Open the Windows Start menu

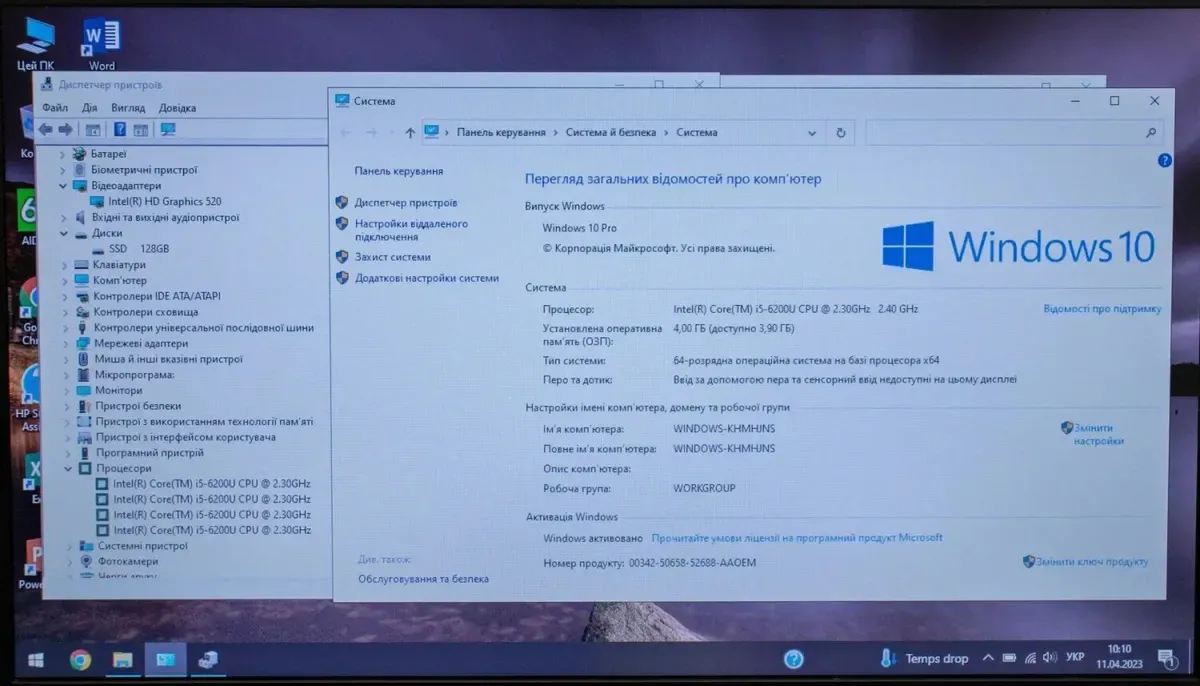[x=36, y=659]
